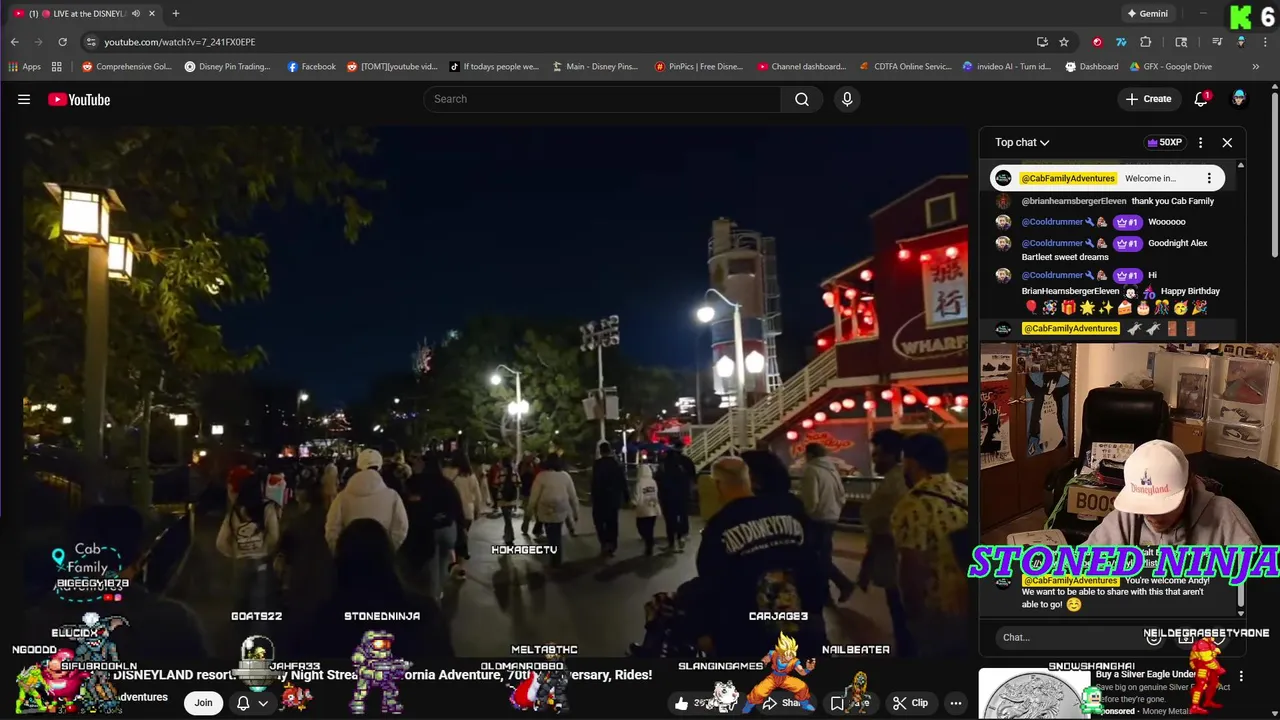Go back with browser back arrow

pos(14,42)
